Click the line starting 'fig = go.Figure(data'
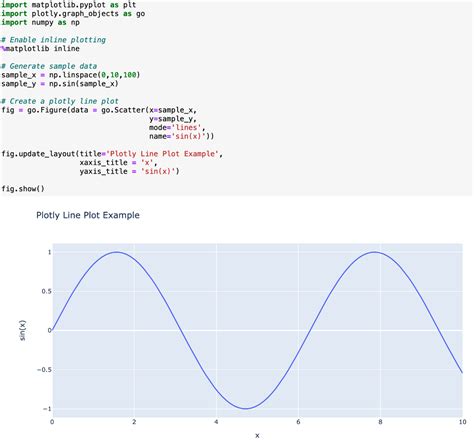The width and height of the screenshot is (474, 443). [99, 110]
